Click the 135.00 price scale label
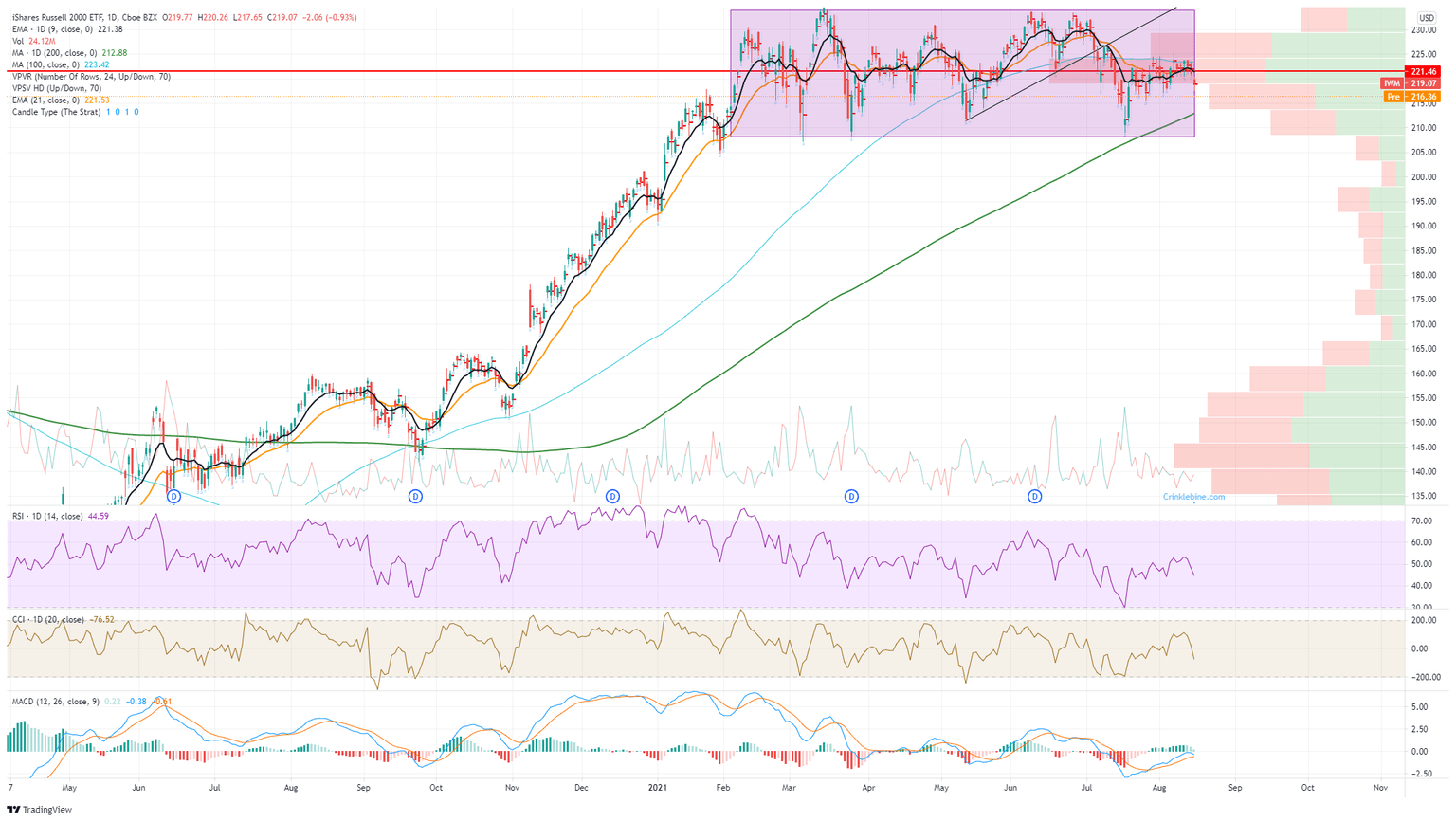1456x822 pixels. pos(1424,496)
